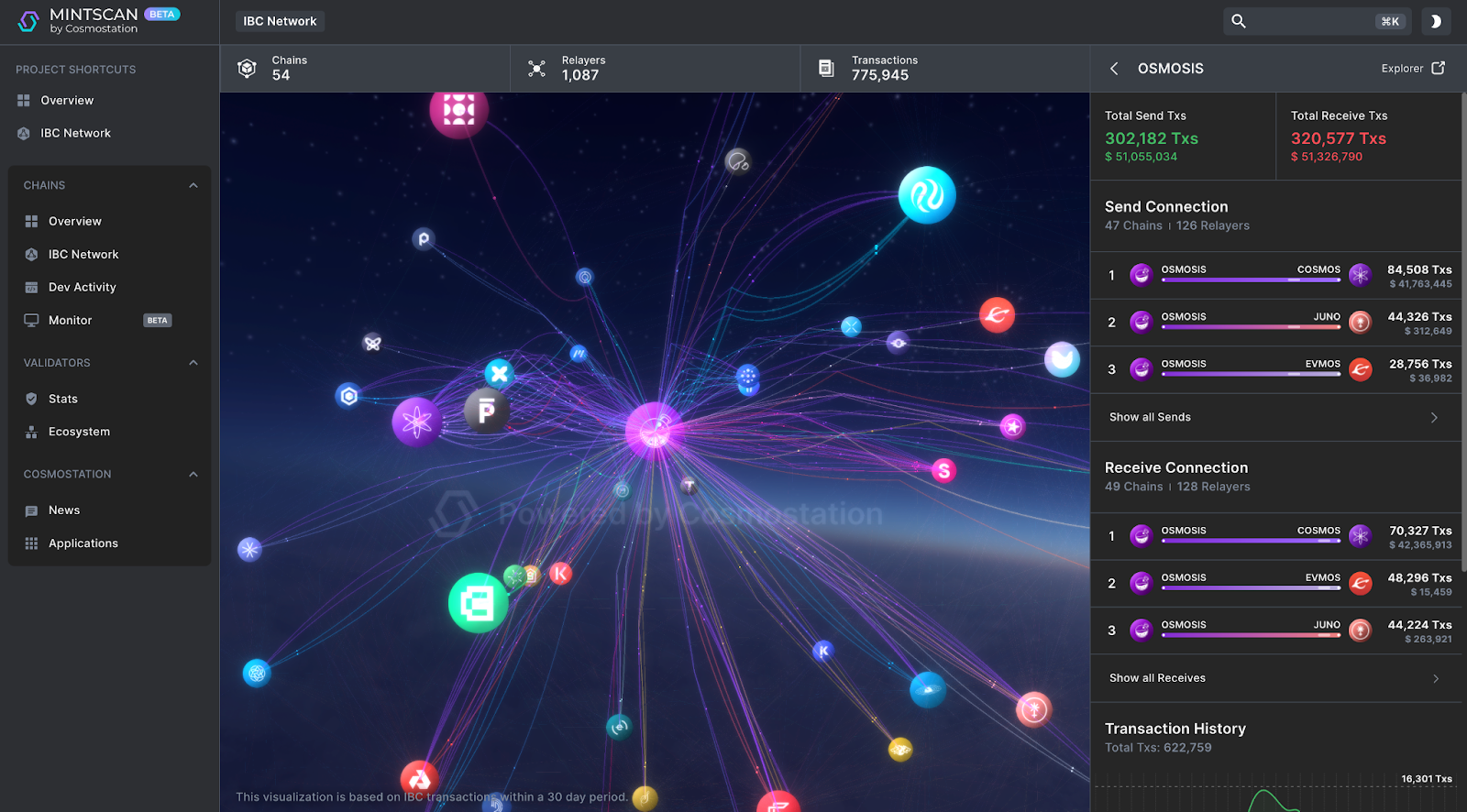Collapse the CHAINS section
1467x812 pixels.
coord(193,185)
